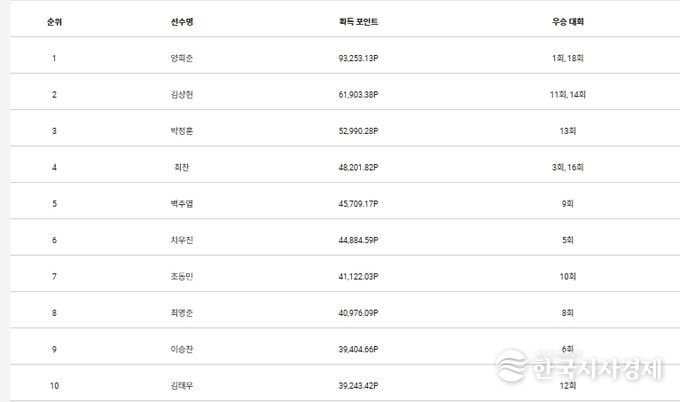Click the watermark logo wave icon
Screen dimensions: 680x402
511,366
